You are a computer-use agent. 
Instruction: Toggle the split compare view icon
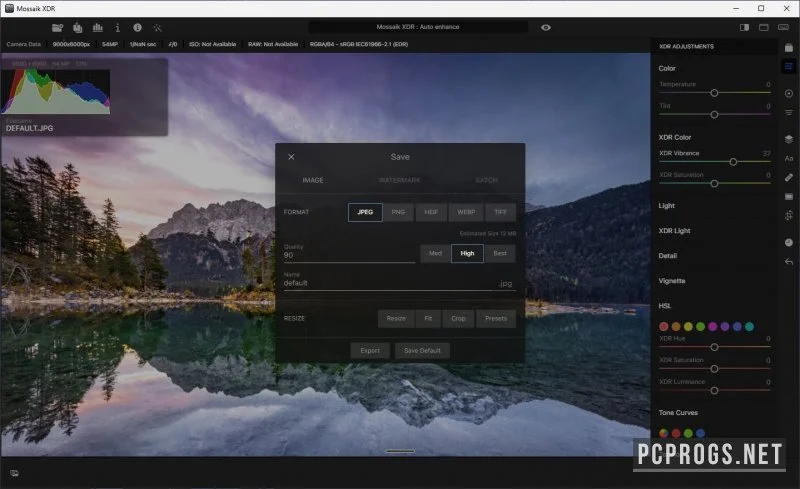744,27
